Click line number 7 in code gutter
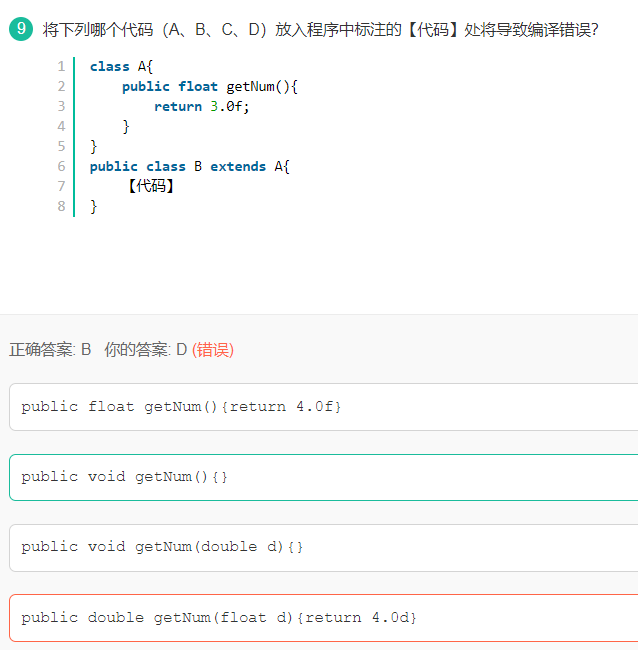Screen dimensions: 638x650 61,186
